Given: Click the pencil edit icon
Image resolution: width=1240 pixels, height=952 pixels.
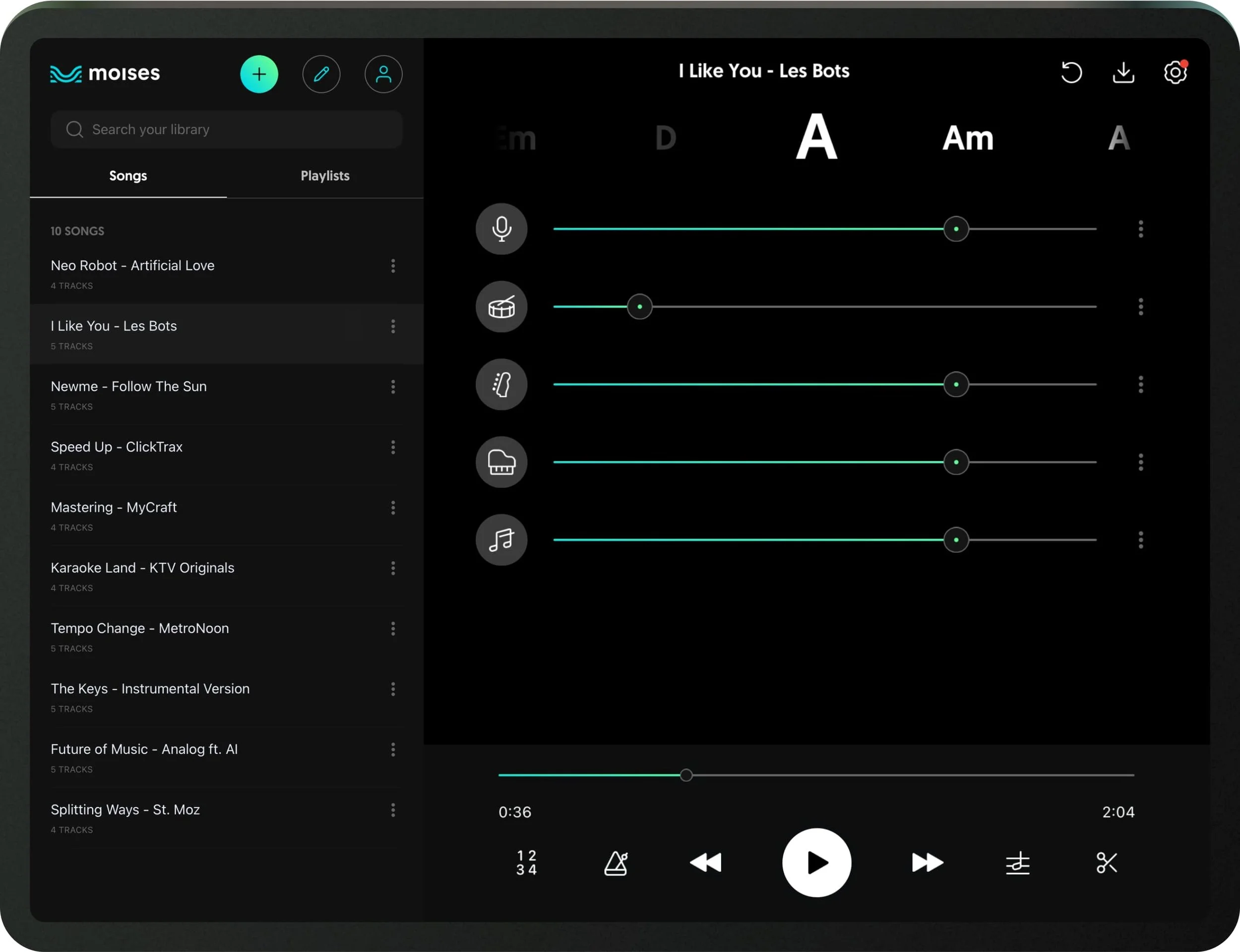Looking at the screenshot, I should pyautogui.click(x=321, y=74).
